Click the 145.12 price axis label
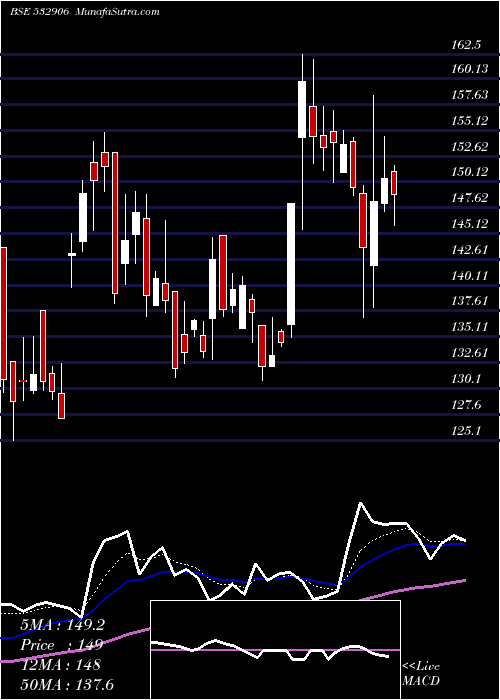Viewport: 500px width, 700px height. click(x=470, y=224)
